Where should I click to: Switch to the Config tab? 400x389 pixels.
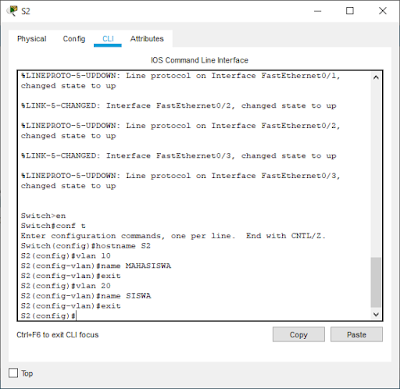coord(74,39)
